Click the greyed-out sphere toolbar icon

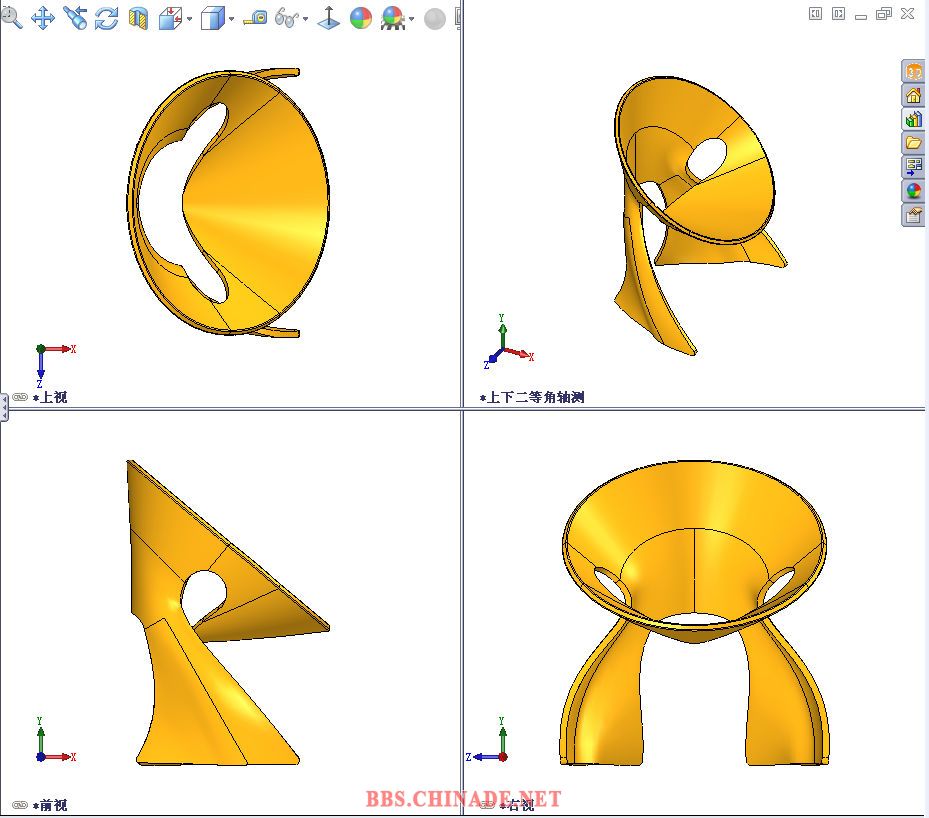click(x=435, y=19)
